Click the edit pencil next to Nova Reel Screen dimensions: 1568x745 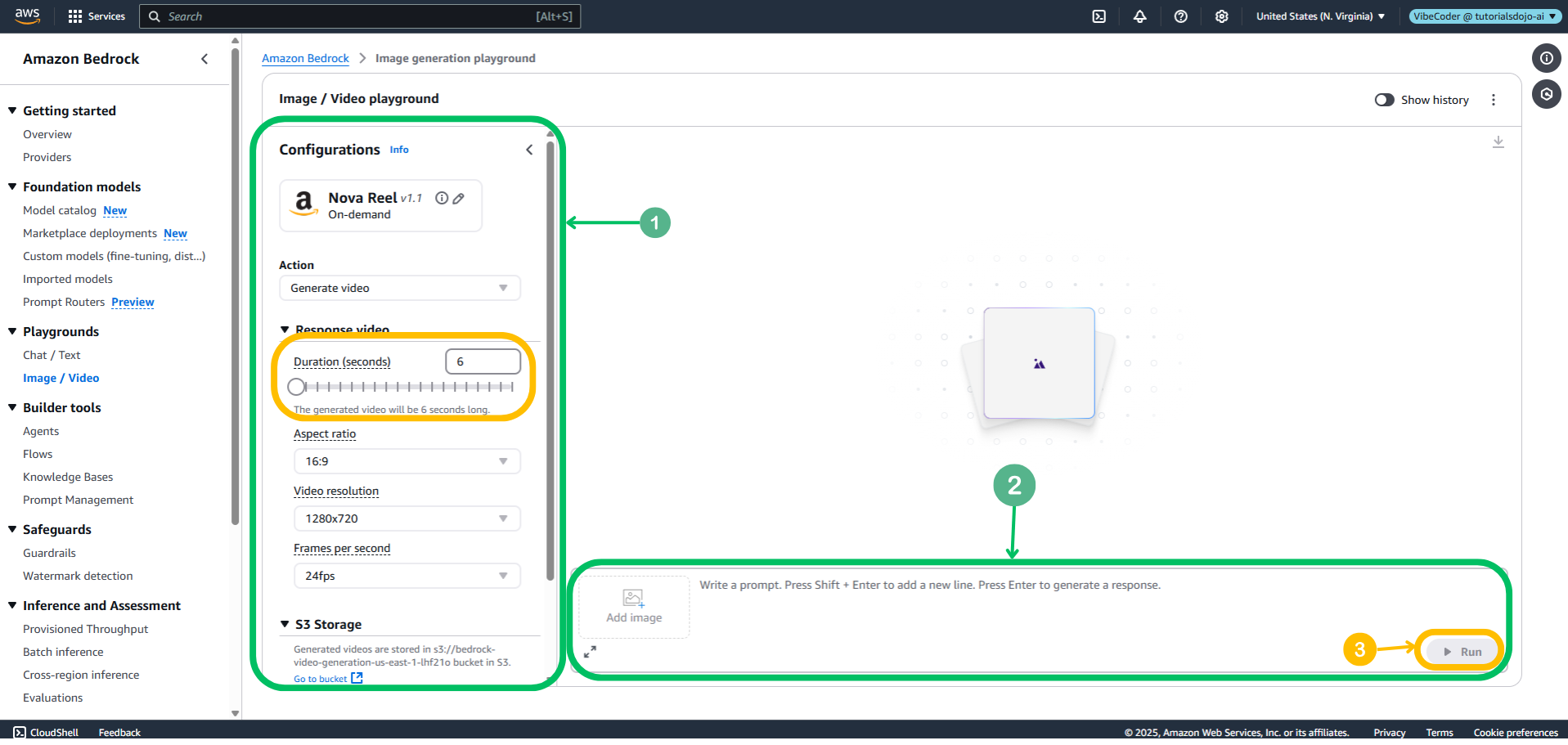459,199
